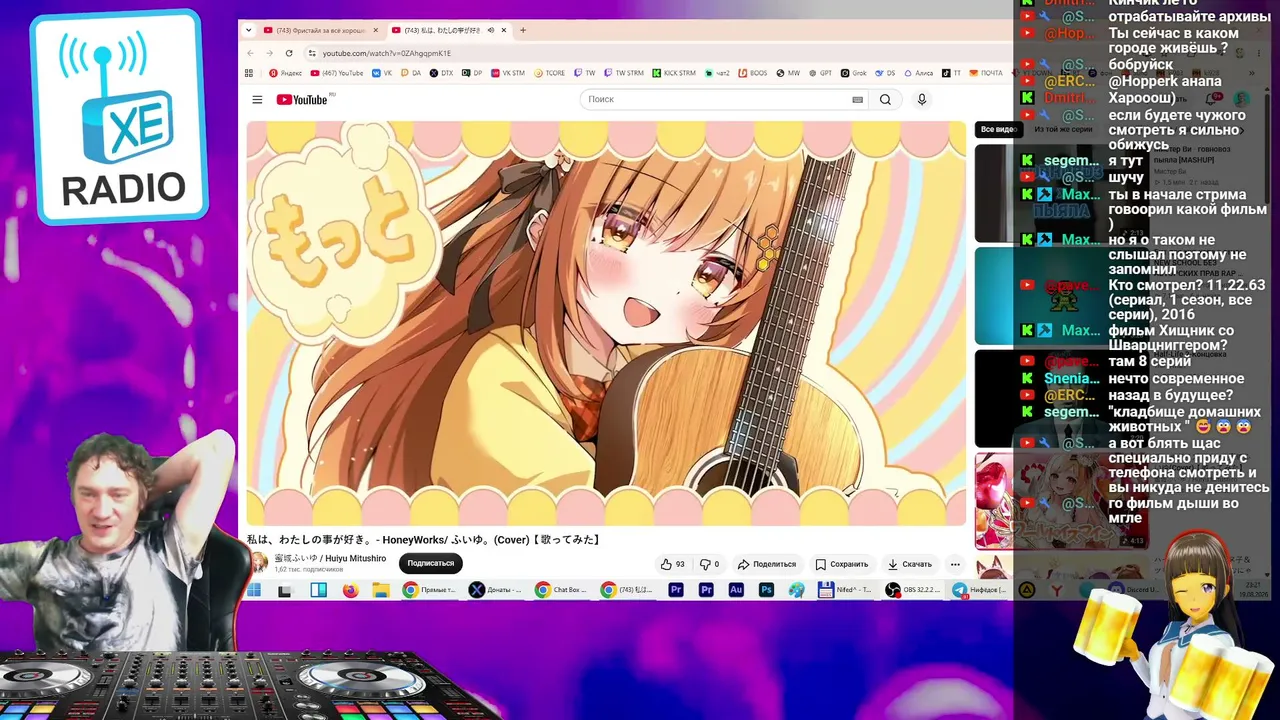This screenshot has width=1280, height=720.
Task: Open Adobe Audition from the taskbar
Action: [736, 590]
